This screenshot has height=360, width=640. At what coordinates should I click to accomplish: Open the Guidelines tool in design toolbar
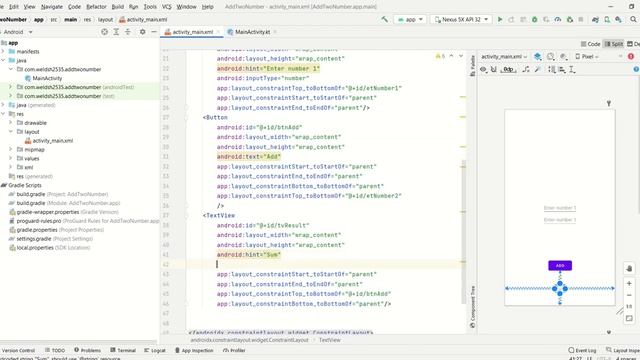tap(572, 69)
